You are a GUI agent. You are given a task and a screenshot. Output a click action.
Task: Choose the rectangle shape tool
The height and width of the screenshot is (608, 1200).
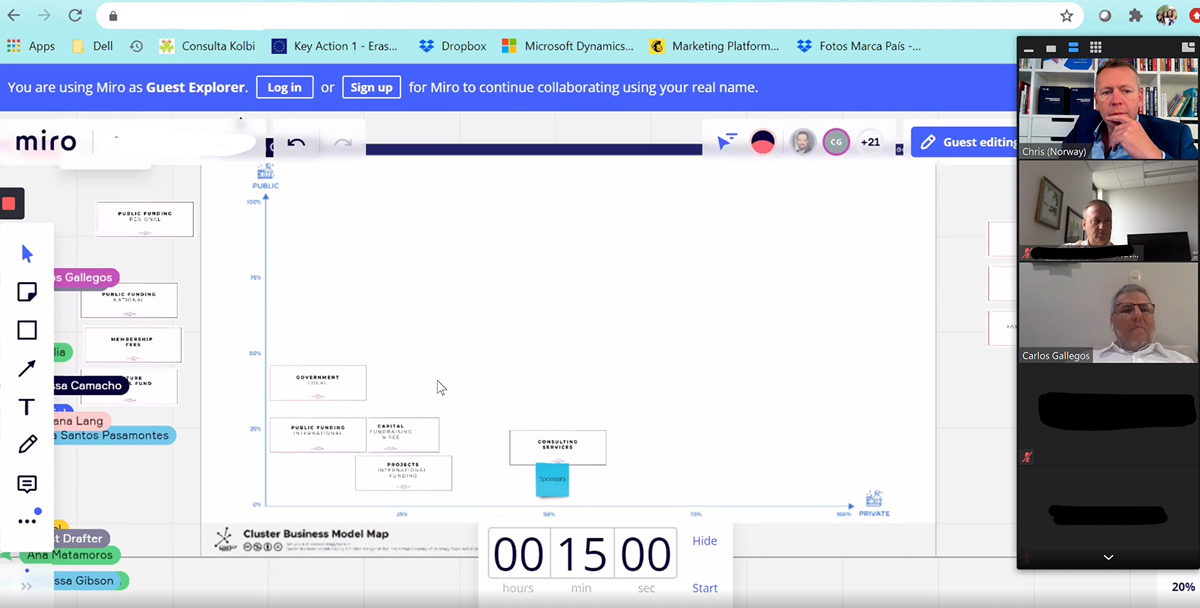pos(27,330)
